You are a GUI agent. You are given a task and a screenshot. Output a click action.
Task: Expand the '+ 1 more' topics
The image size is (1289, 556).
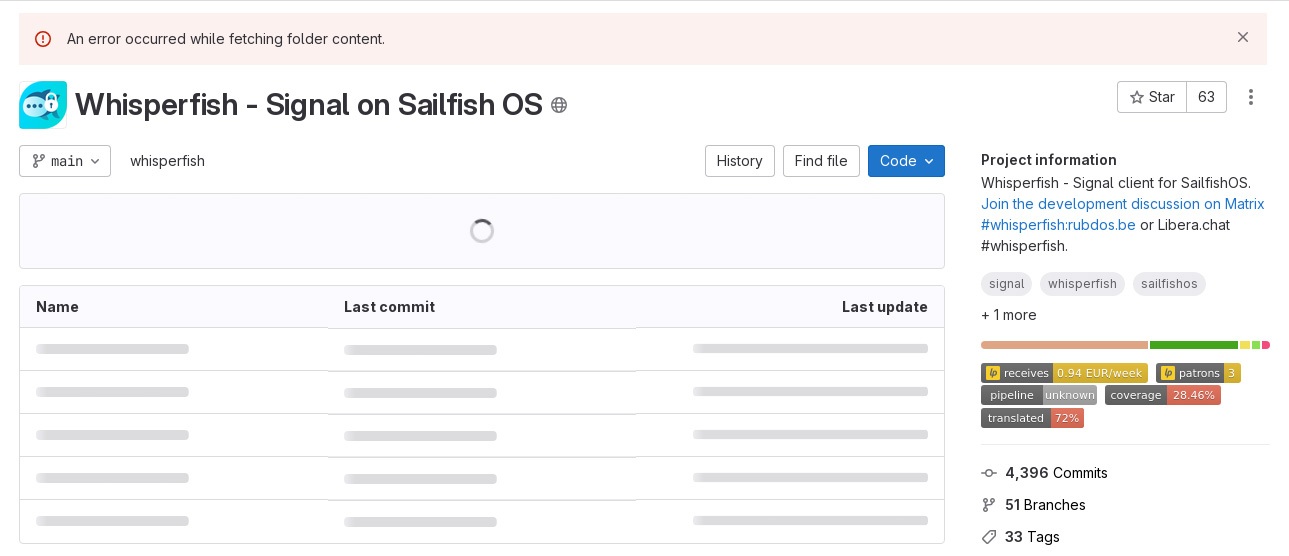tap(1008, 315)
